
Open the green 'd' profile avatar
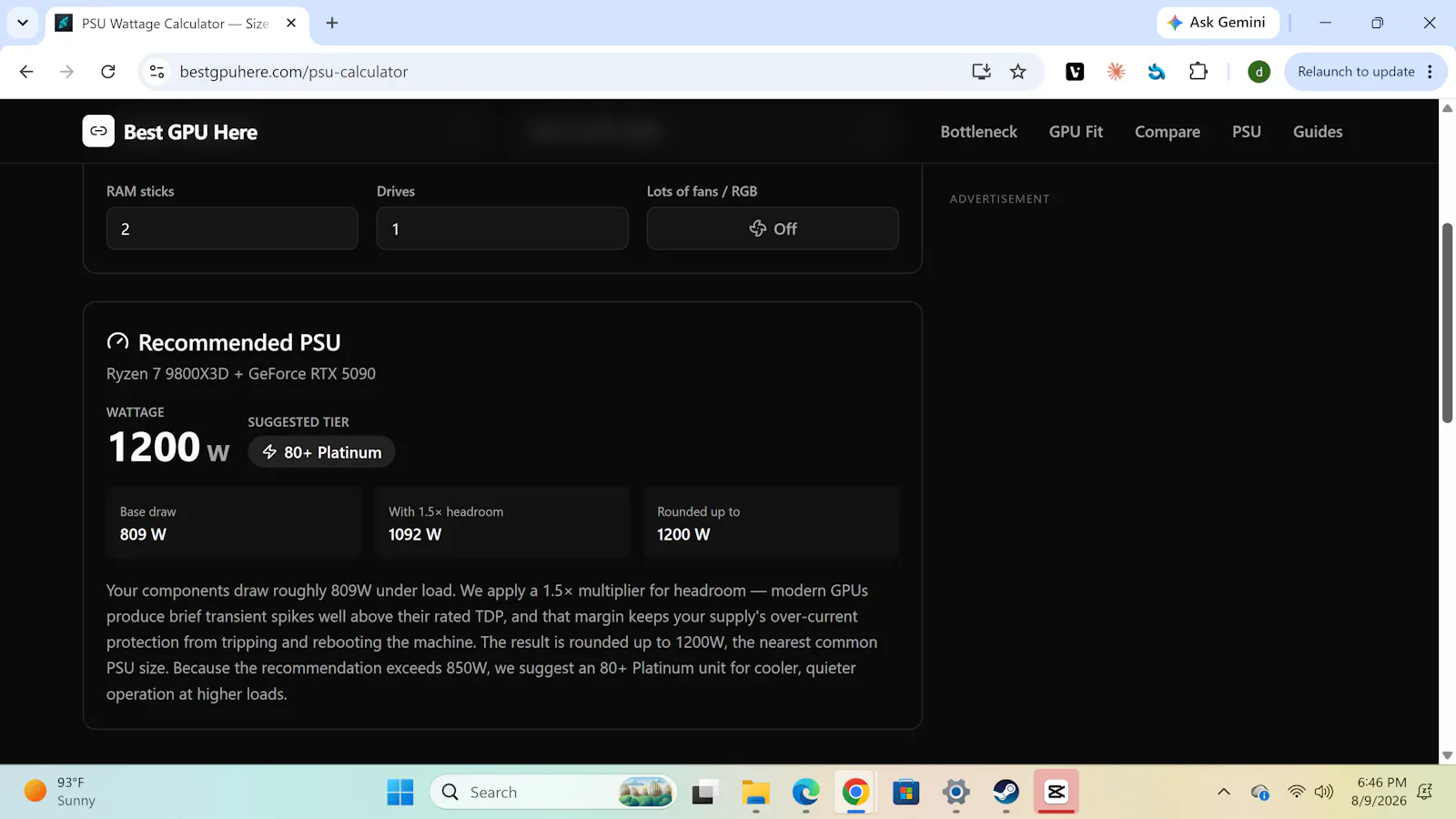(1259, 72)
